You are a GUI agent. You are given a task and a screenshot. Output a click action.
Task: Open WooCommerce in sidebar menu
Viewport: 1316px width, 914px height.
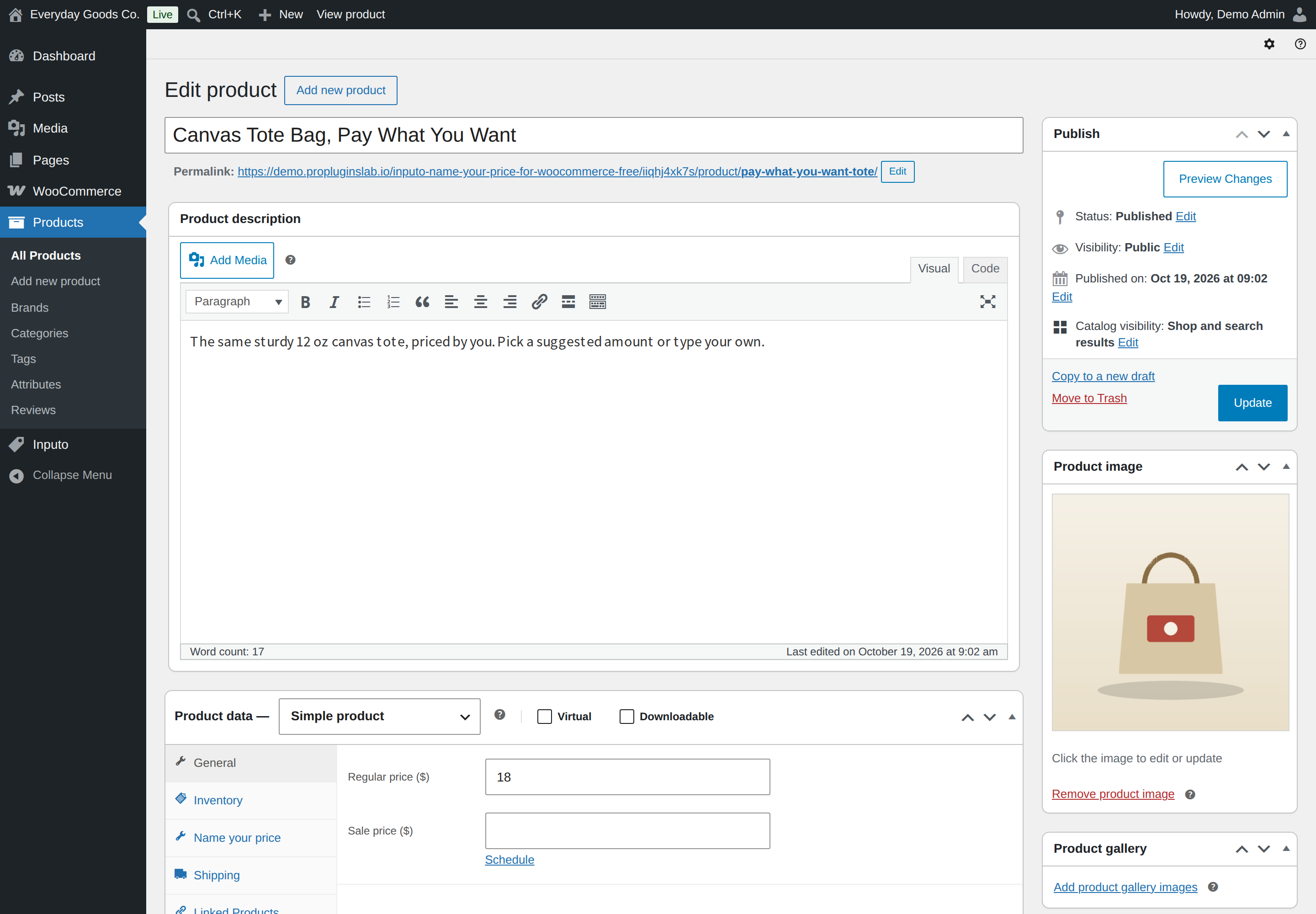click(73, 191)
